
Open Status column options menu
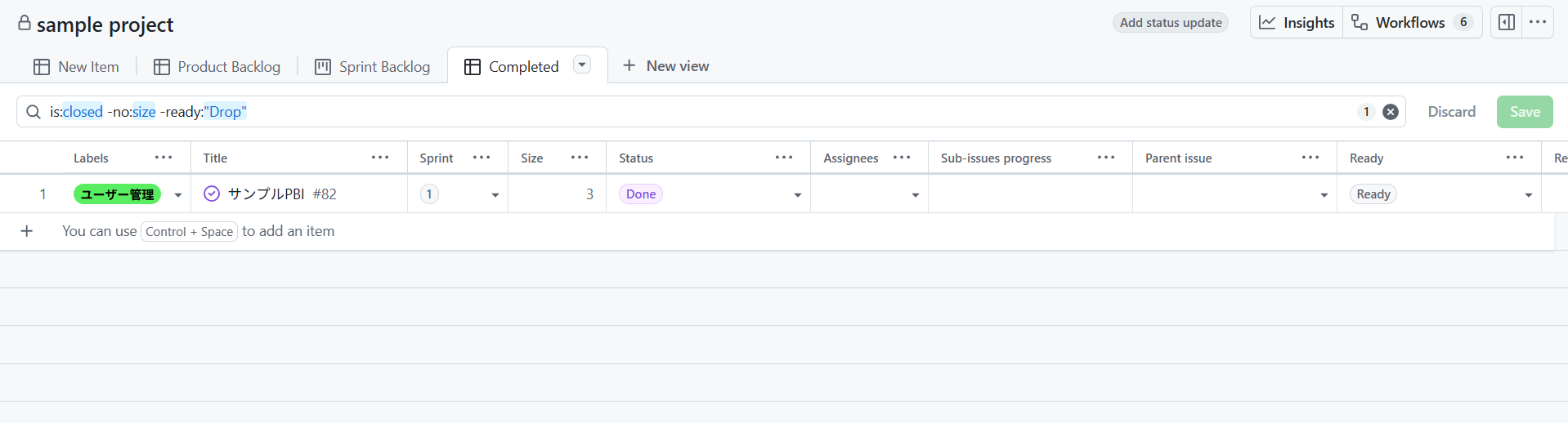784,158
